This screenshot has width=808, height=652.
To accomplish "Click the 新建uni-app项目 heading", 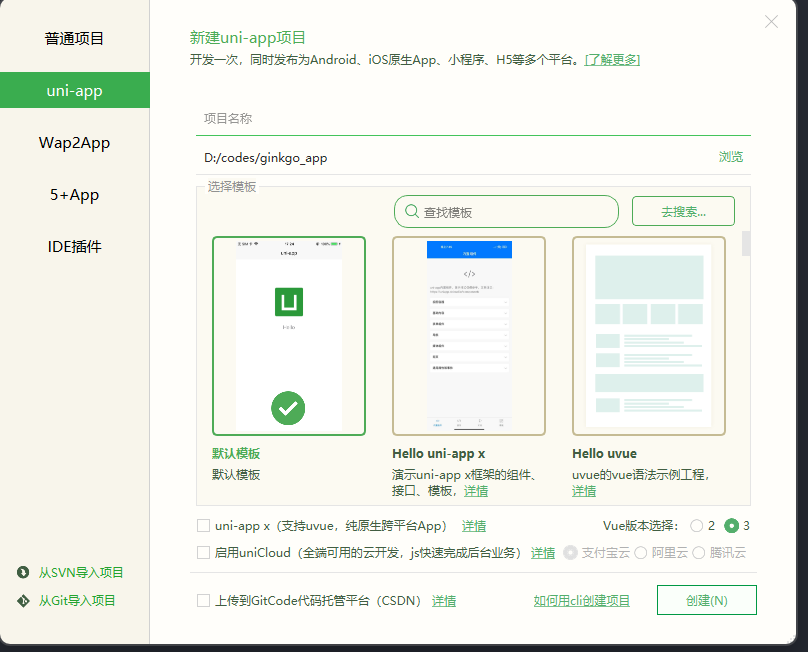I will tap(247, 38).
